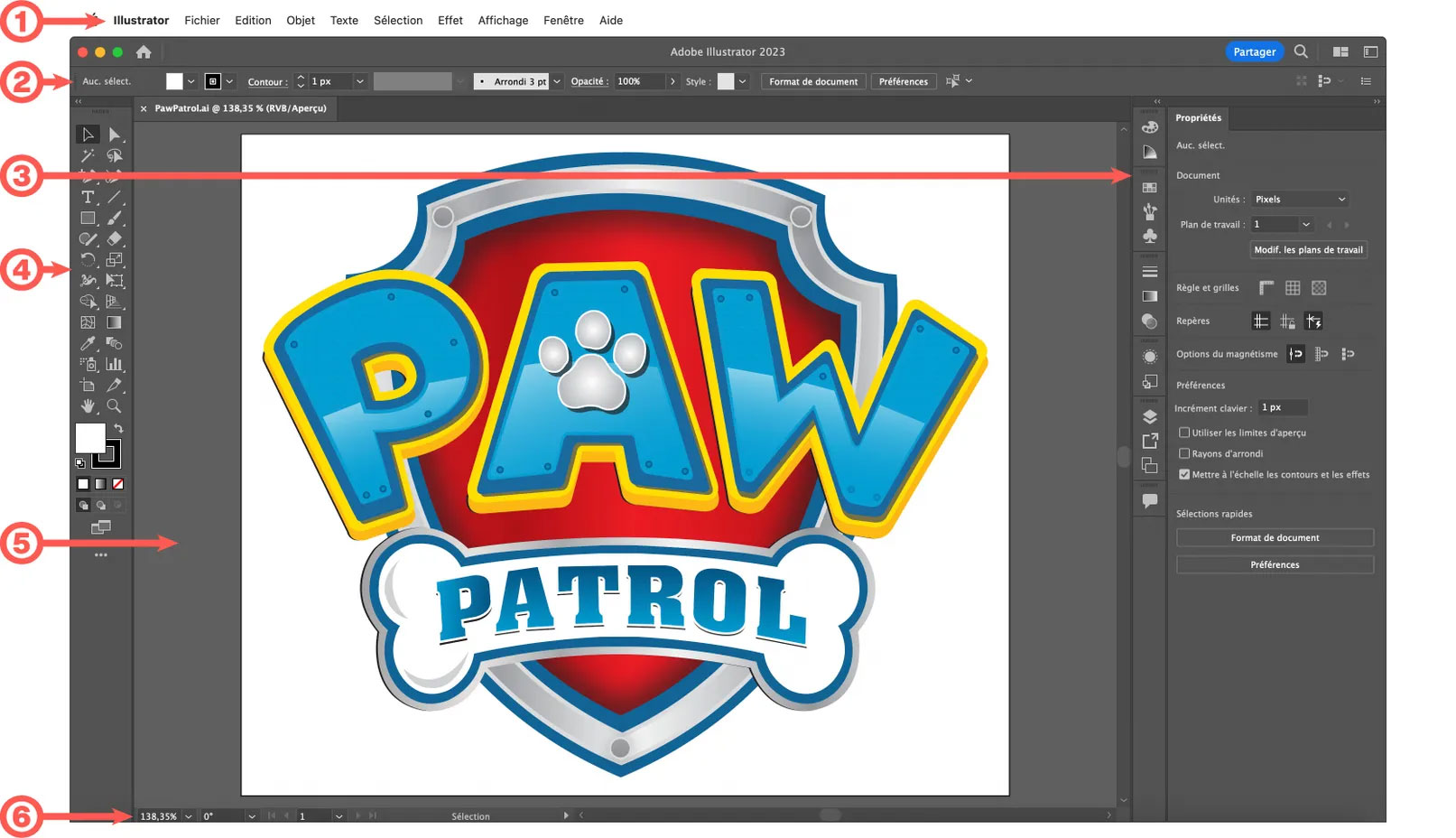
Task: Open the Brushes panel icon
Action: [1150, 211]
